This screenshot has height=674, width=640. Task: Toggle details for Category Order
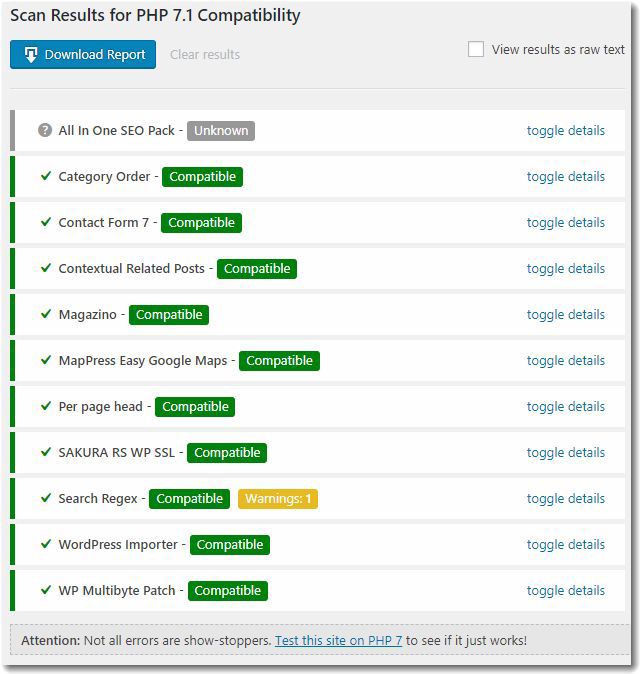click(x=566, y=177)
